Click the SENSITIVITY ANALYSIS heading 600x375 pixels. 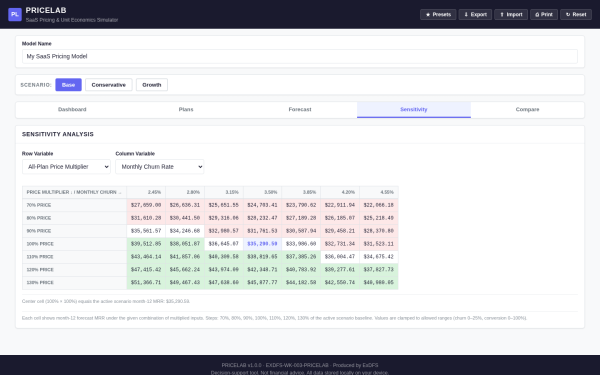click(58, 134)
